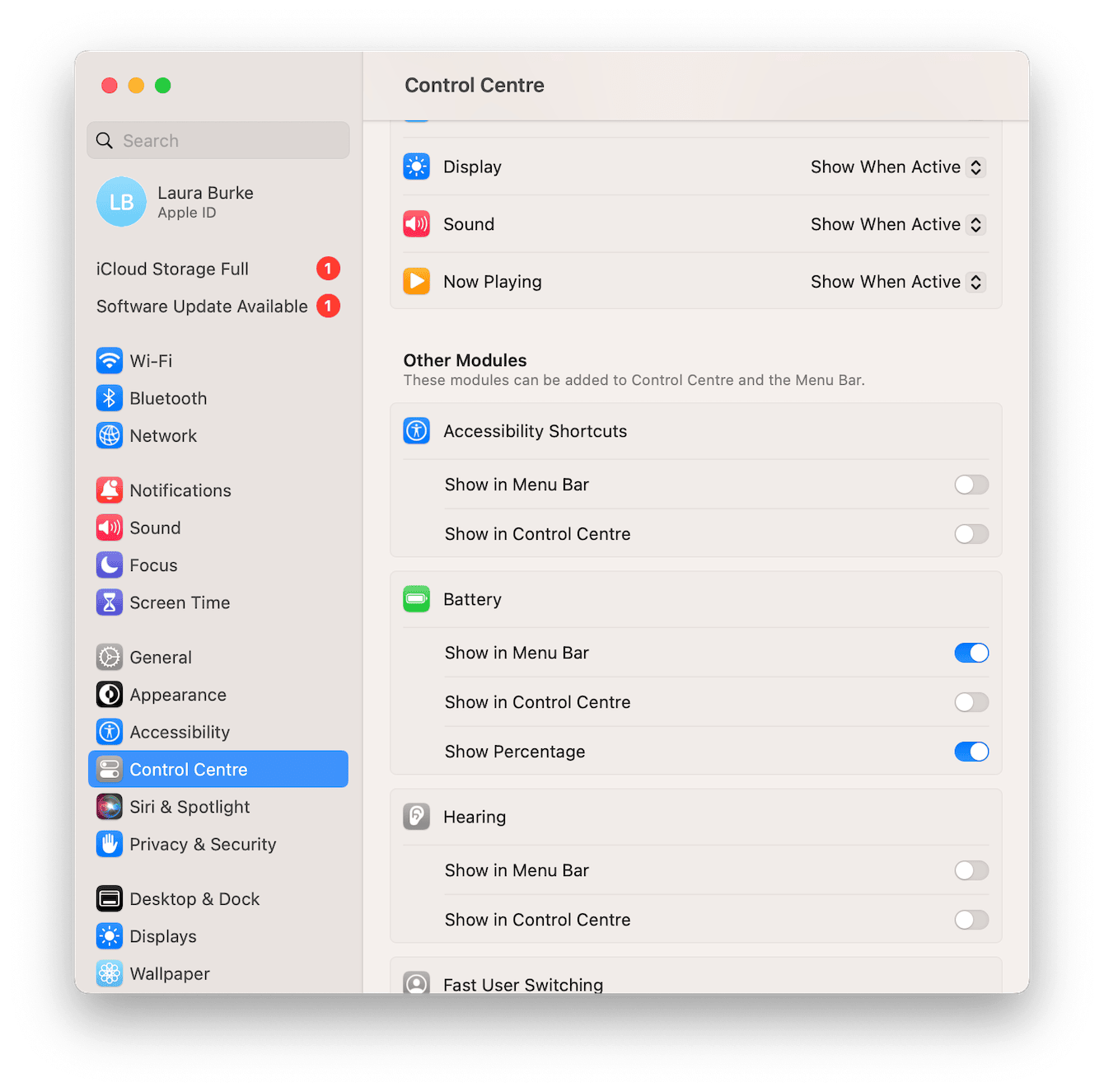
Task: Select the Bluetooth sidebar icon
Action: coord(110,398)
